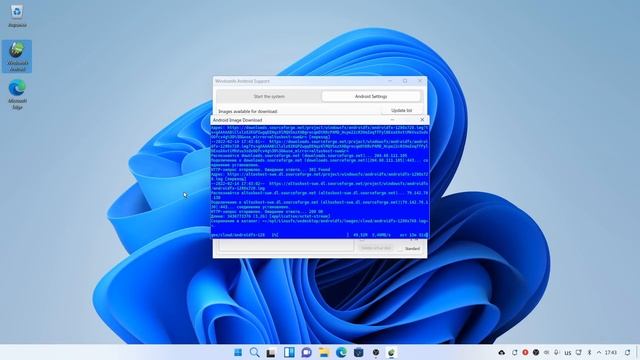Screen dimensions: 640x360
Task: Click inside the blue download log terminal
Action: click(x=320, y=182)
